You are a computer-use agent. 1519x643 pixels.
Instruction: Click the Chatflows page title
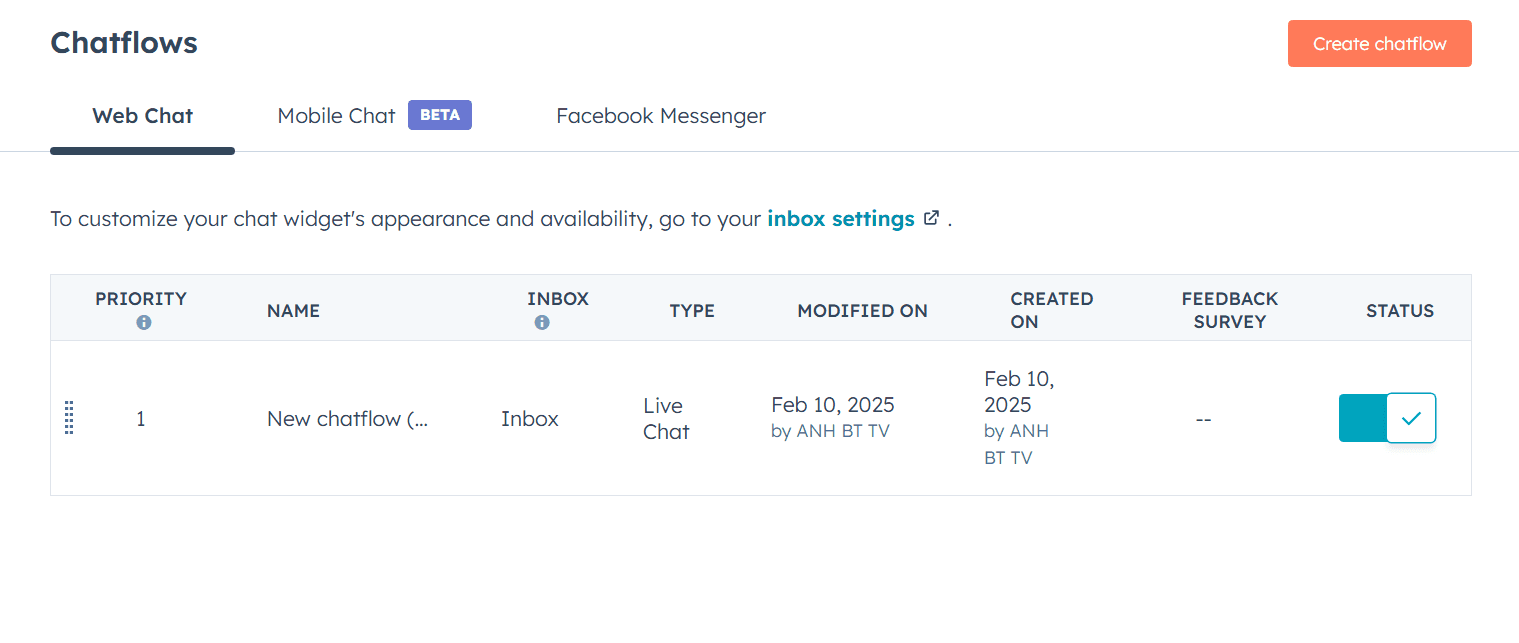point(123,42)
